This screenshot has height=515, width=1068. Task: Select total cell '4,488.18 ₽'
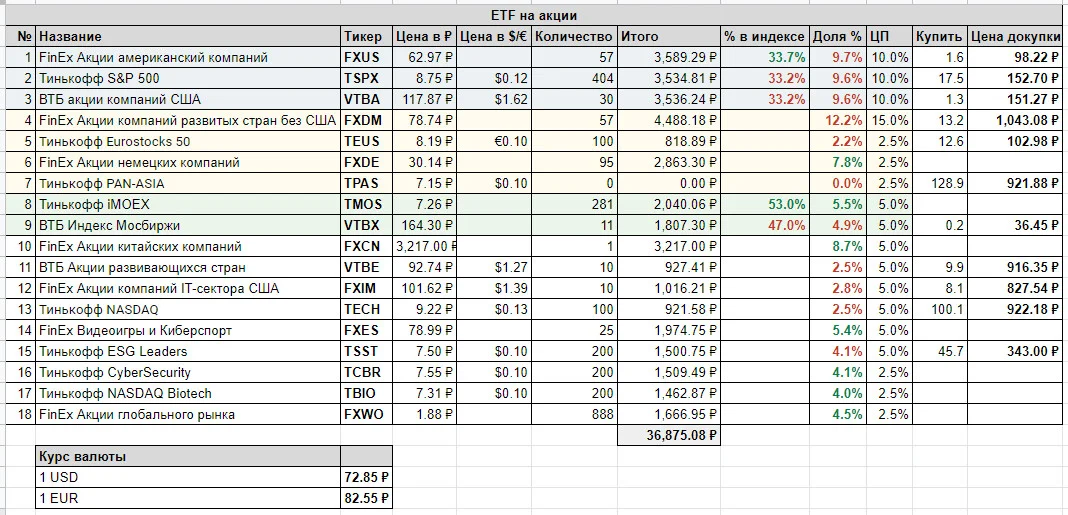(x=668, y=121)
